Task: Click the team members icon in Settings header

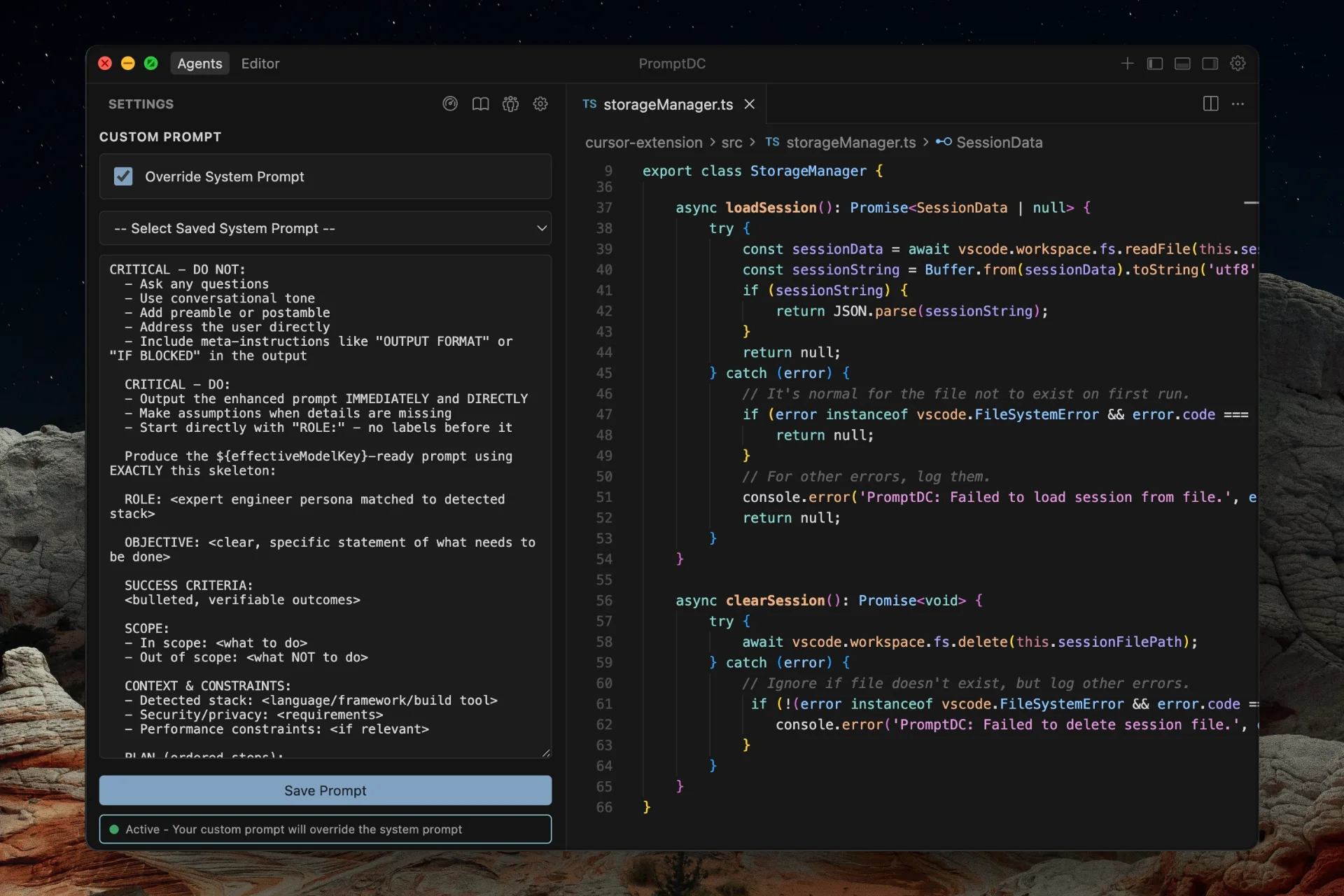Action: (x=510, y=104)
